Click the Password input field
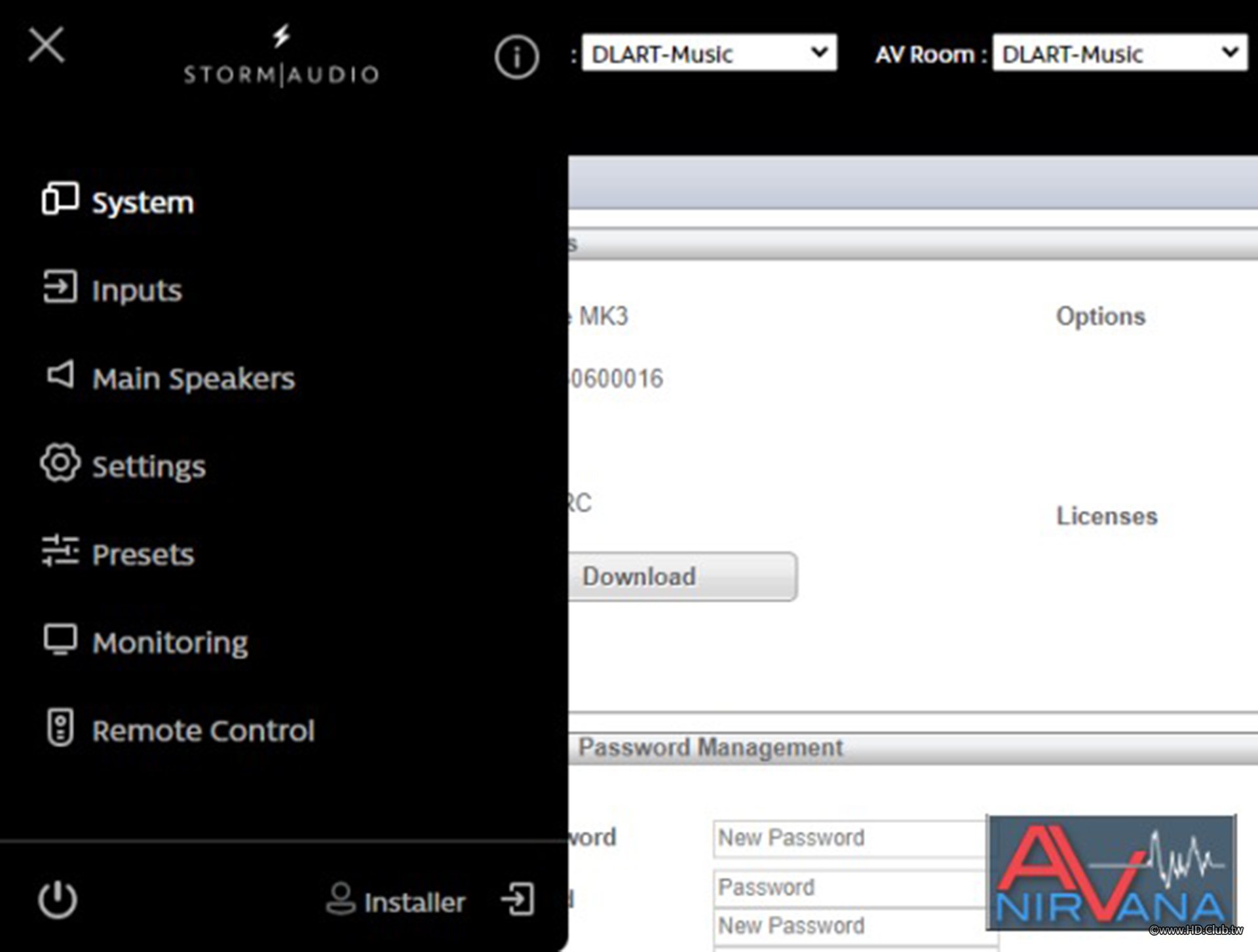Image resolution: width=1258 pixels, height=952 pixels. pos(850,888)
